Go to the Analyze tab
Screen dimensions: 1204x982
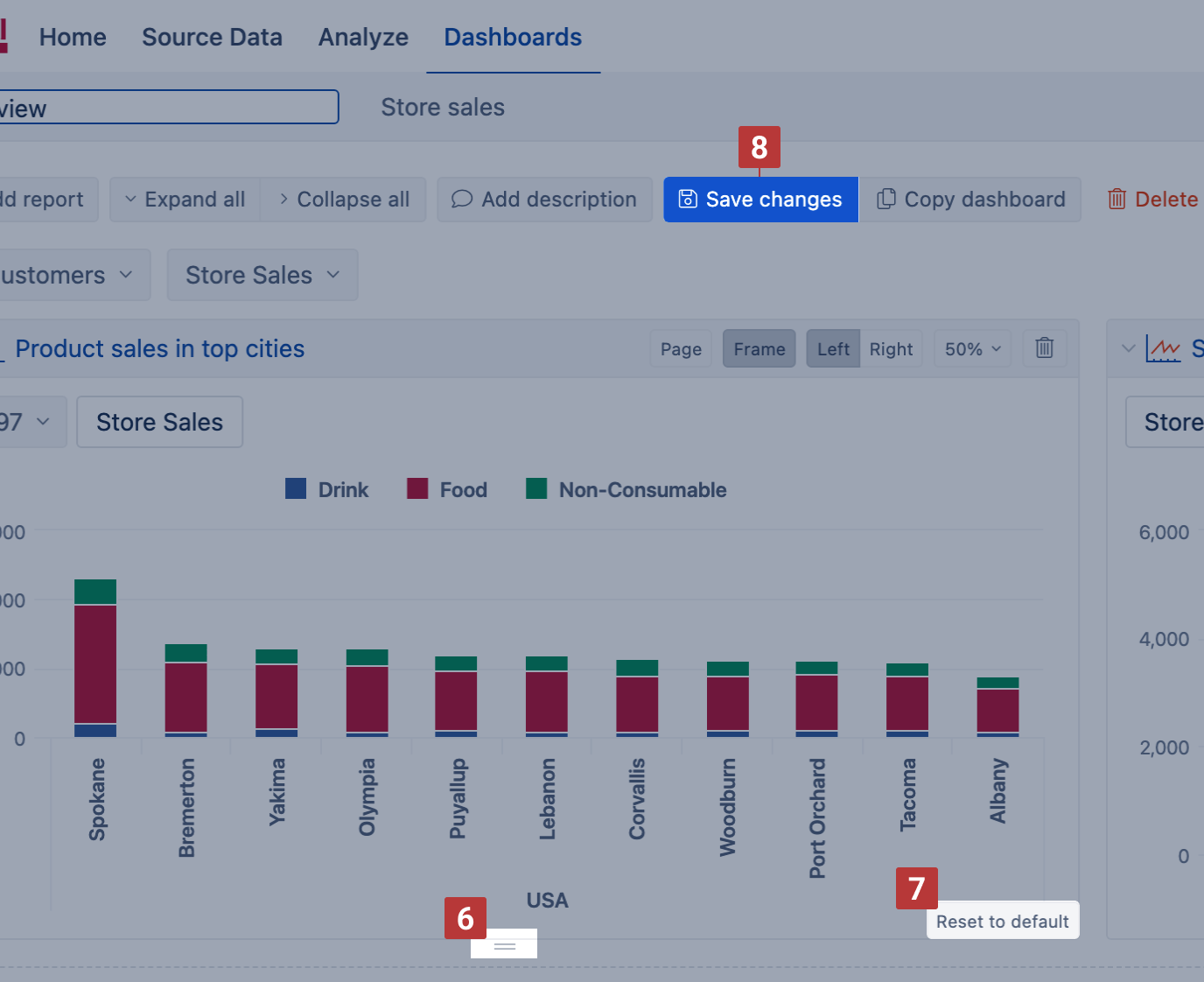click(363, 37)
